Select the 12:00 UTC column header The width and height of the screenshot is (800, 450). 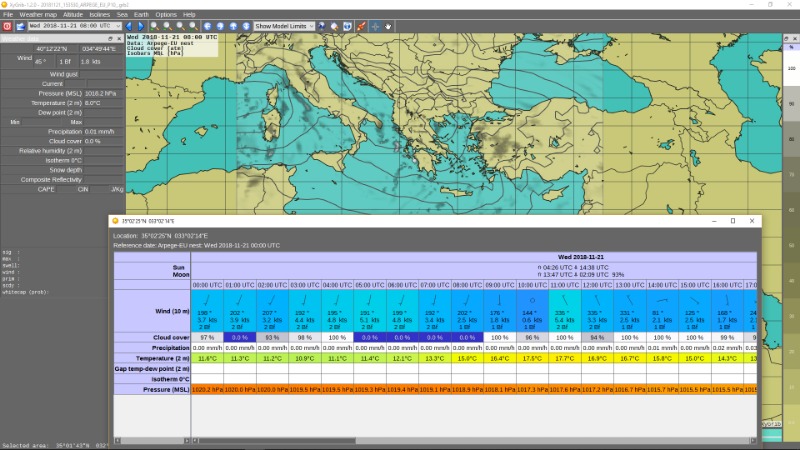(x=597, y=285)
